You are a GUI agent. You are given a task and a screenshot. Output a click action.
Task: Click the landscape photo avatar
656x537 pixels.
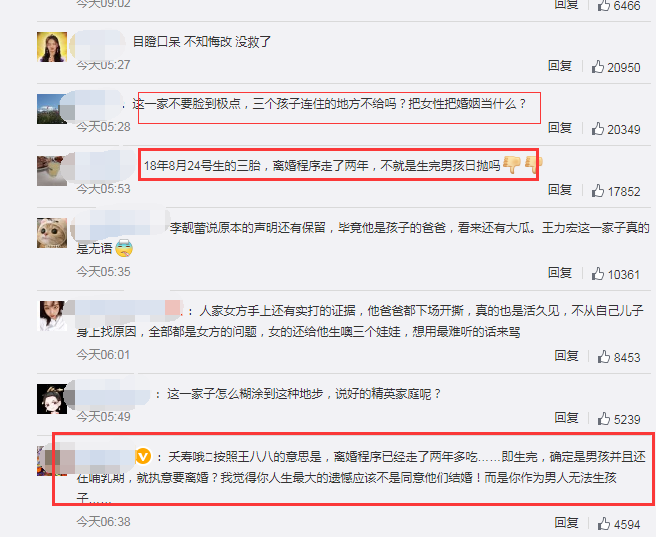(52, 109)
